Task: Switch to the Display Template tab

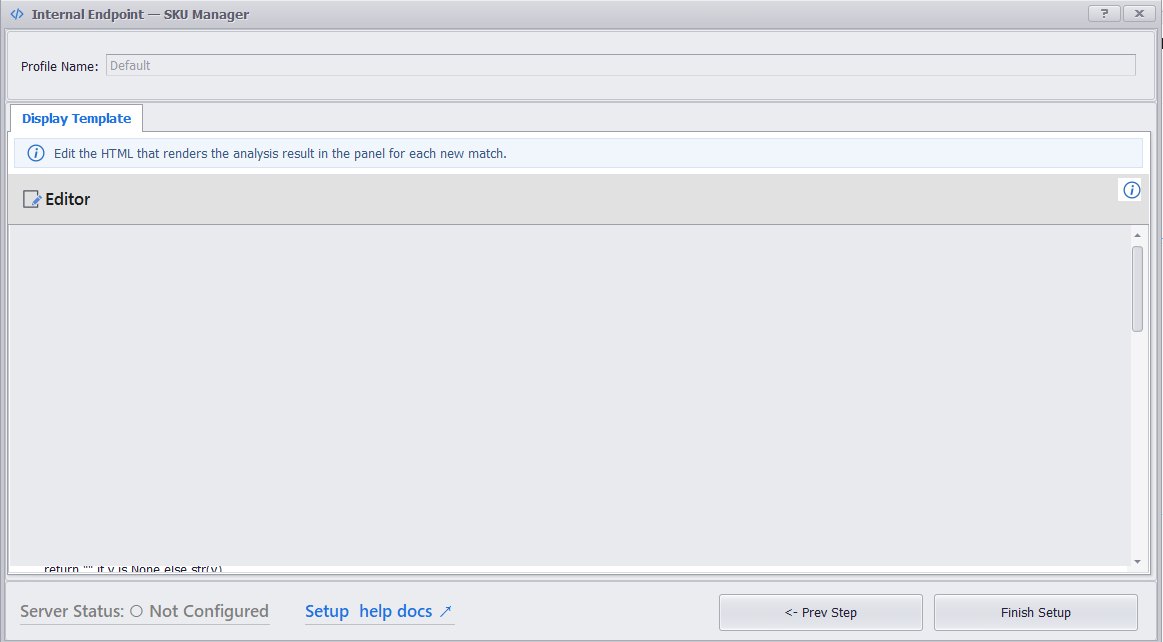Action: pyautogui.click(x=76, y=119)
